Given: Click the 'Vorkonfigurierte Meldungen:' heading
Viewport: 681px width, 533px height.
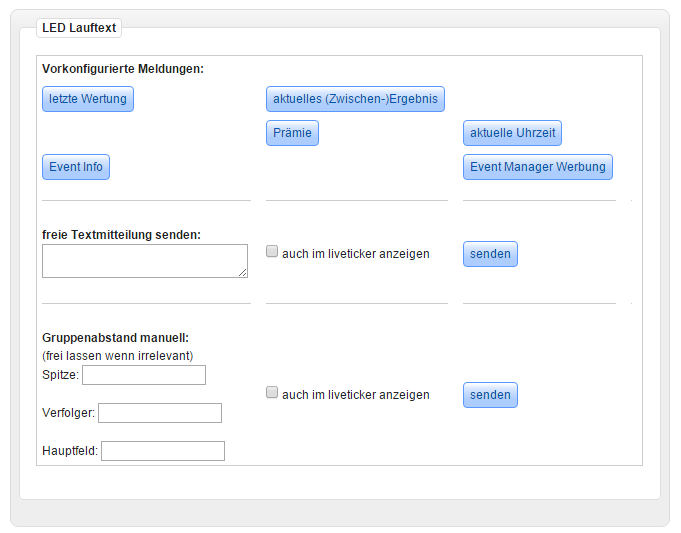Looking at the screenshot, I should (x=123, y=69).
